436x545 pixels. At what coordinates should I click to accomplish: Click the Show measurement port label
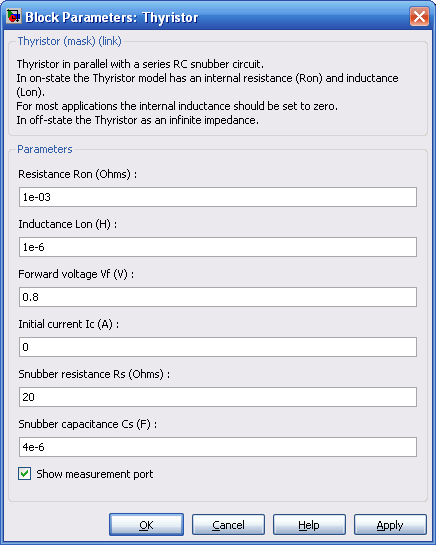click(95, 474)
